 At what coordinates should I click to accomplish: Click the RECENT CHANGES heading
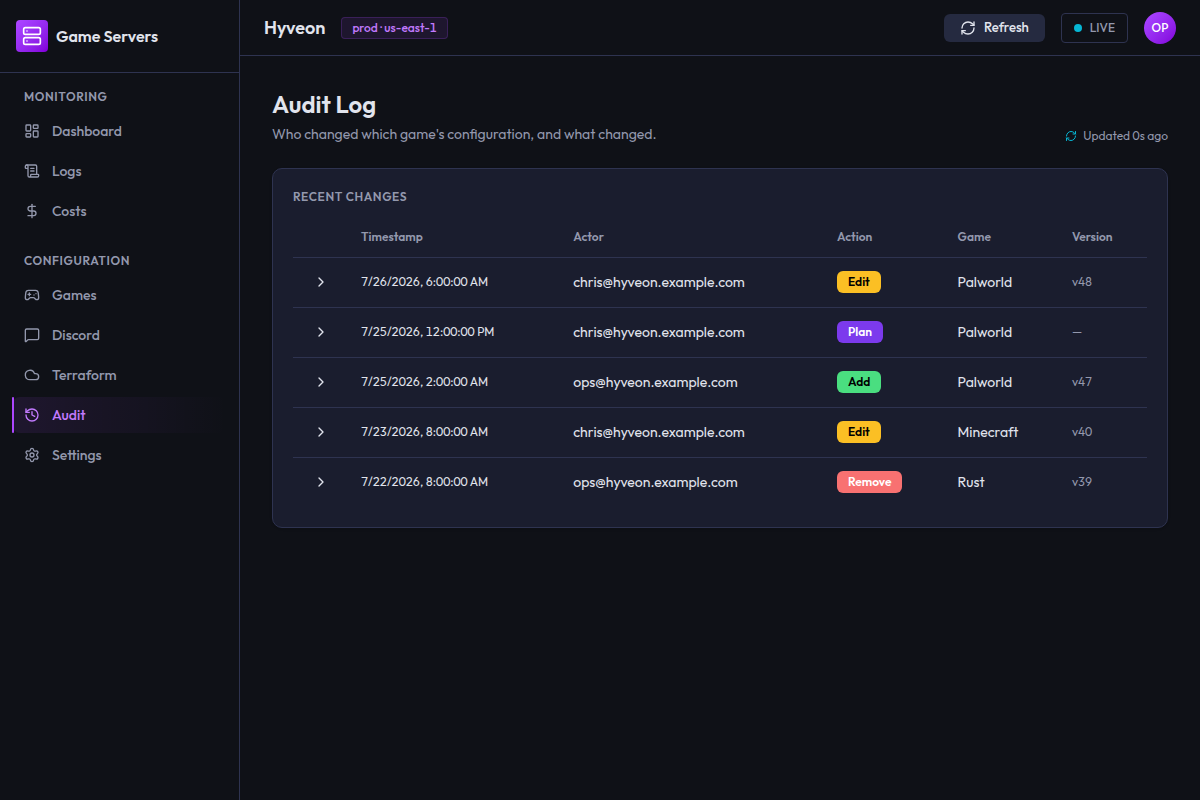coord(350,197)
